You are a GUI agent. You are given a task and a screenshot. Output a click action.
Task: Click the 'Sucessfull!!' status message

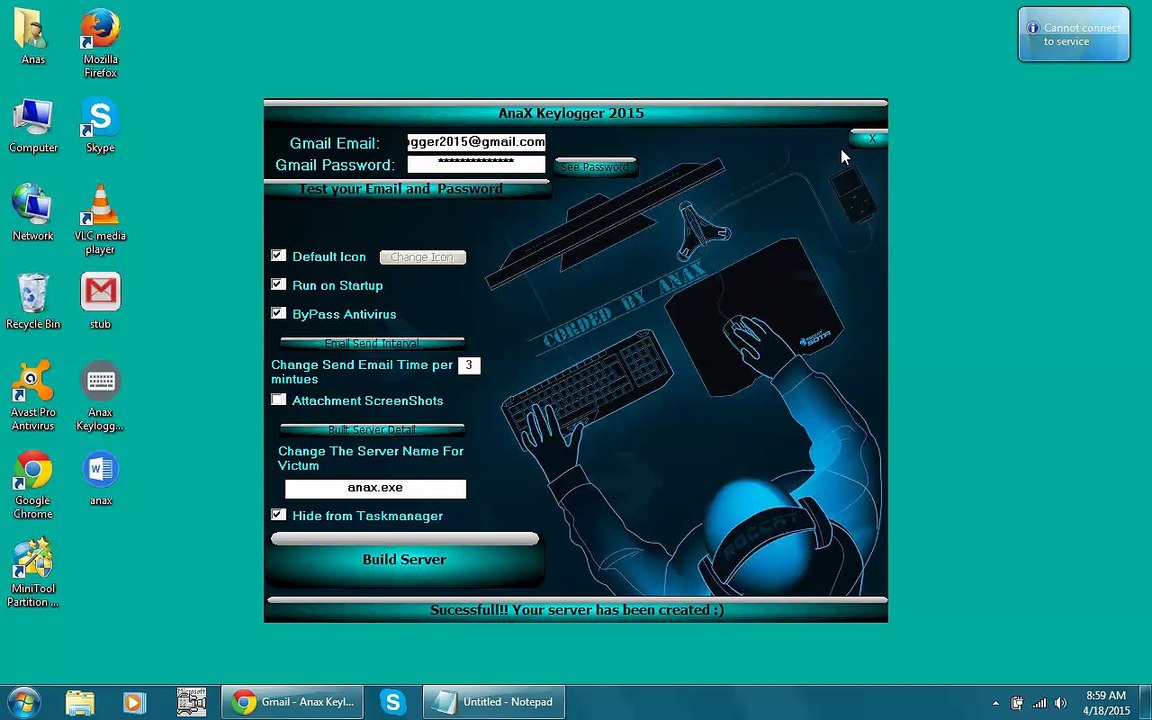[x=577, y=610]
